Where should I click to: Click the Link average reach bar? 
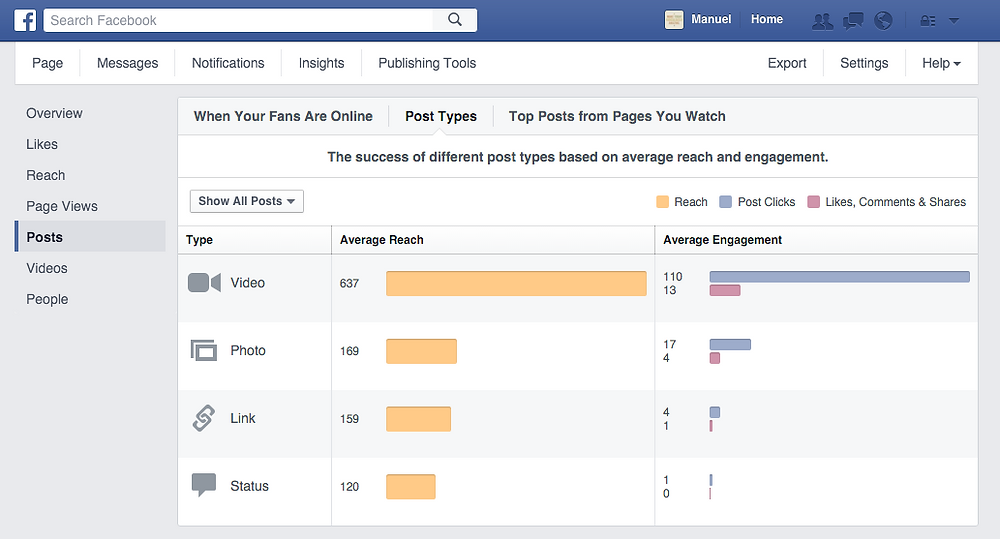pos(418,418)
